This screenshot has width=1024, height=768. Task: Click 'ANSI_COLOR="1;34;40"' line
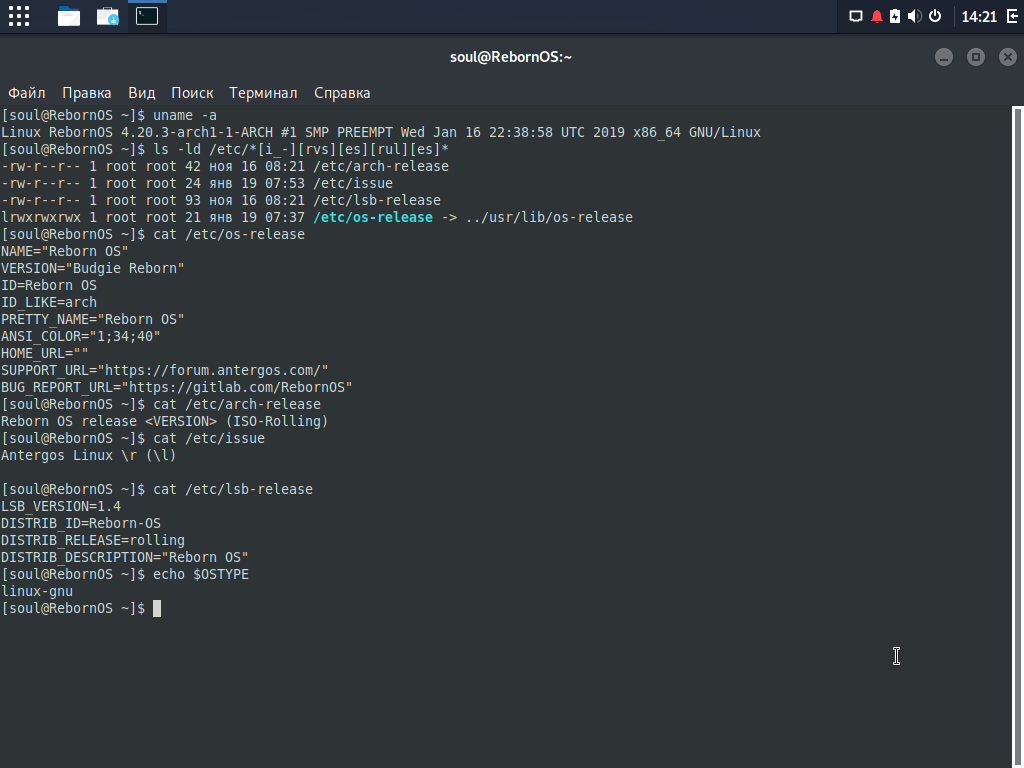[x=81, y=336]
